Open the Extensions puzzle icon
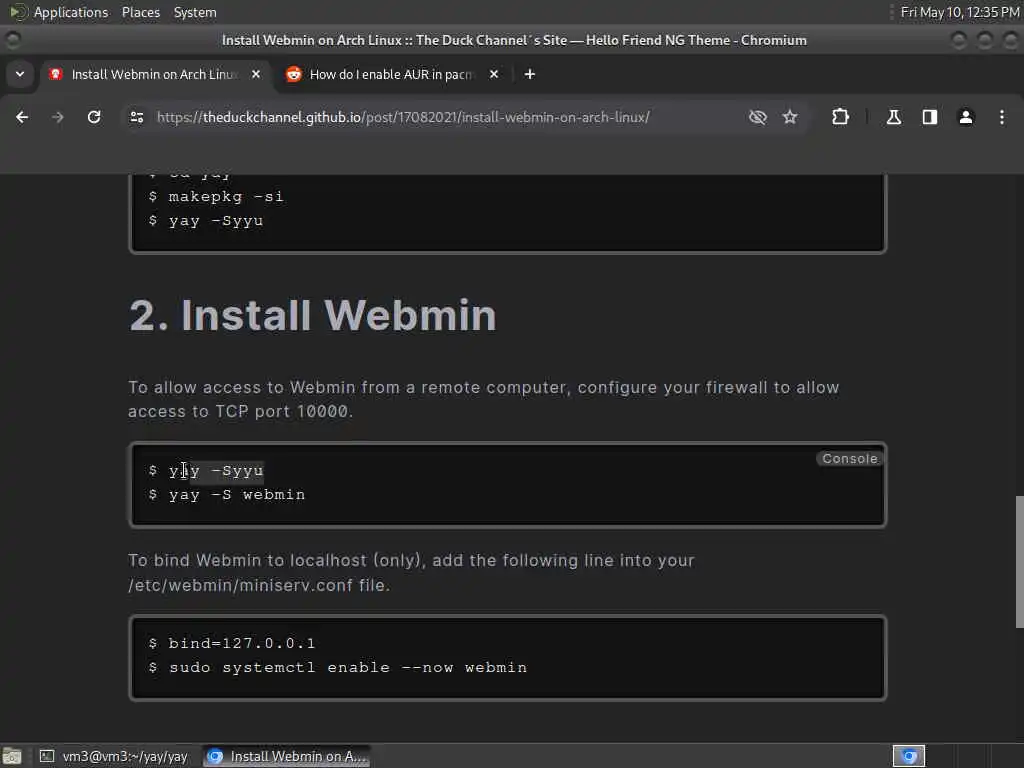 tap(840, 117)
